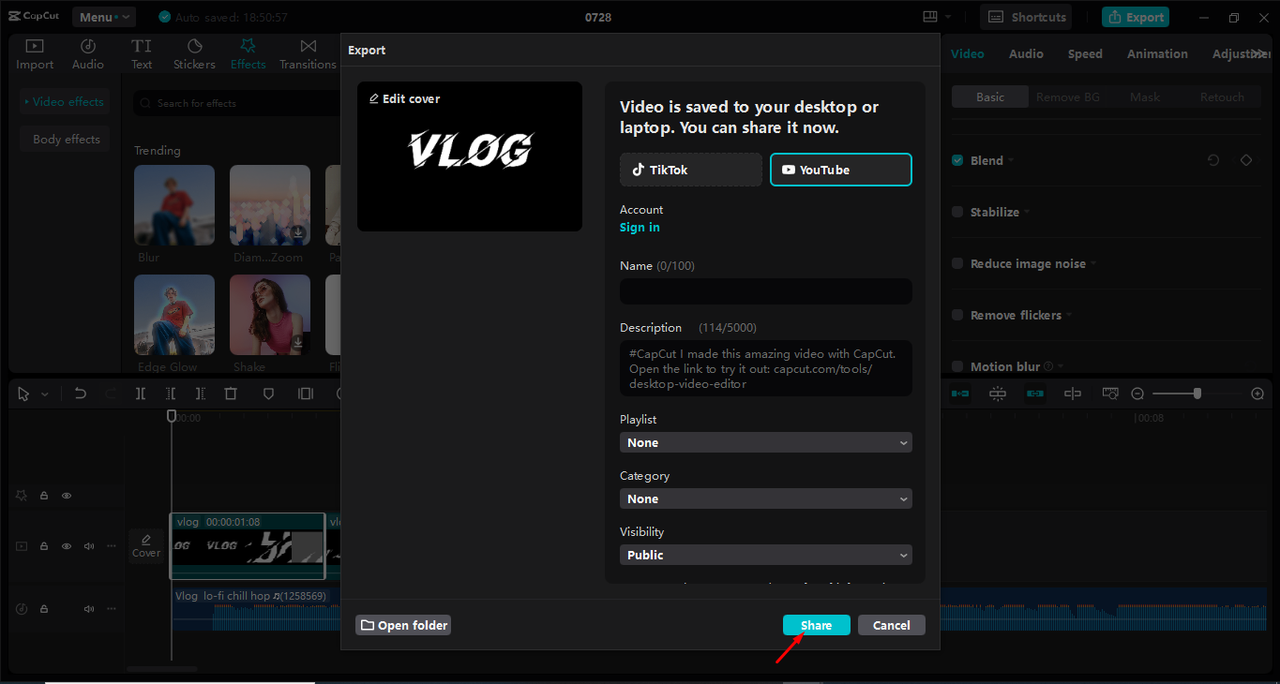Click the Sign in link
The height and width of the screenshot is (684, 1280).
[640, 227]
